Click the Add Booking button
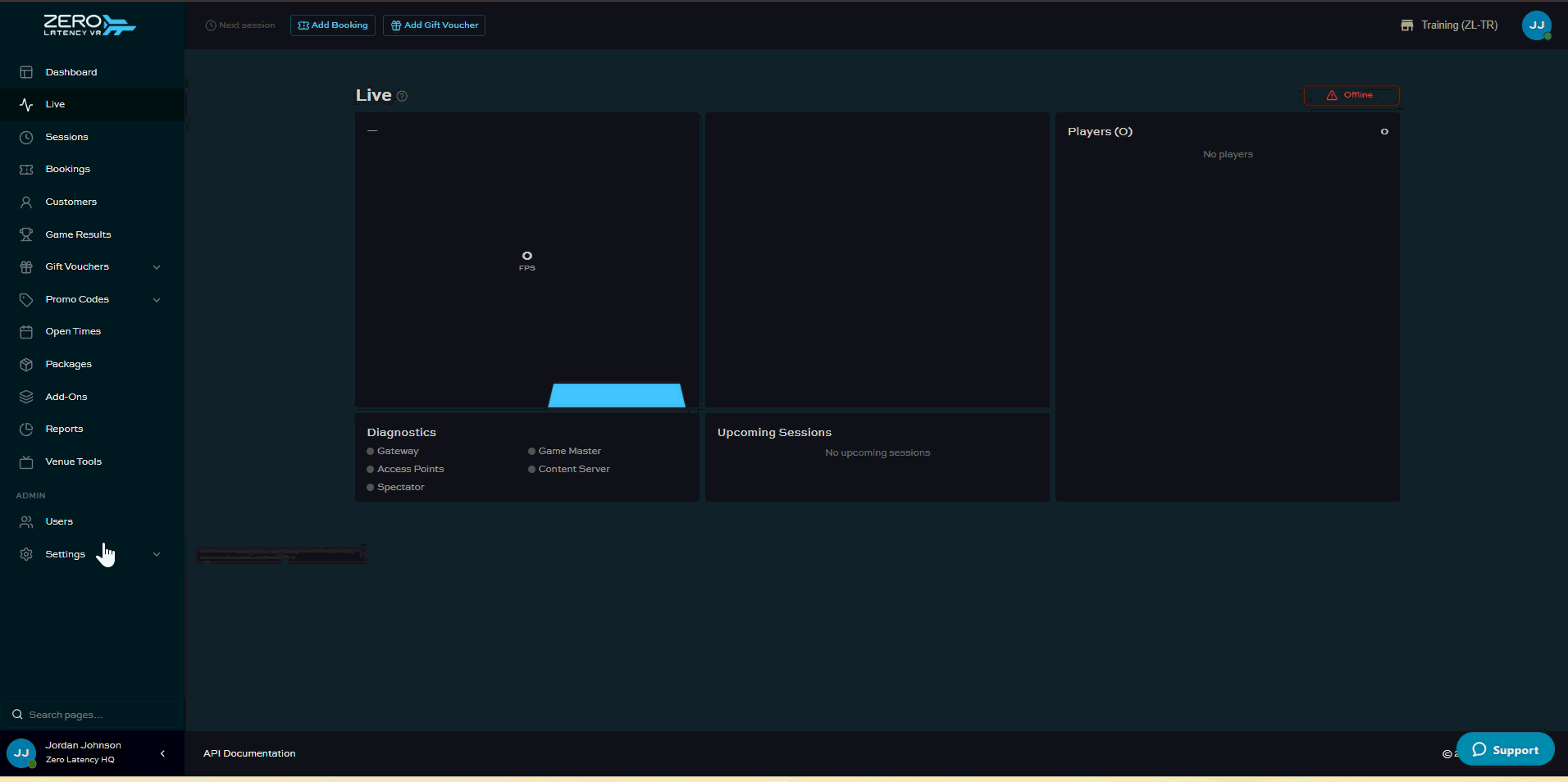The height and width of the screenshot is (782, 1568). click(333, 25)
